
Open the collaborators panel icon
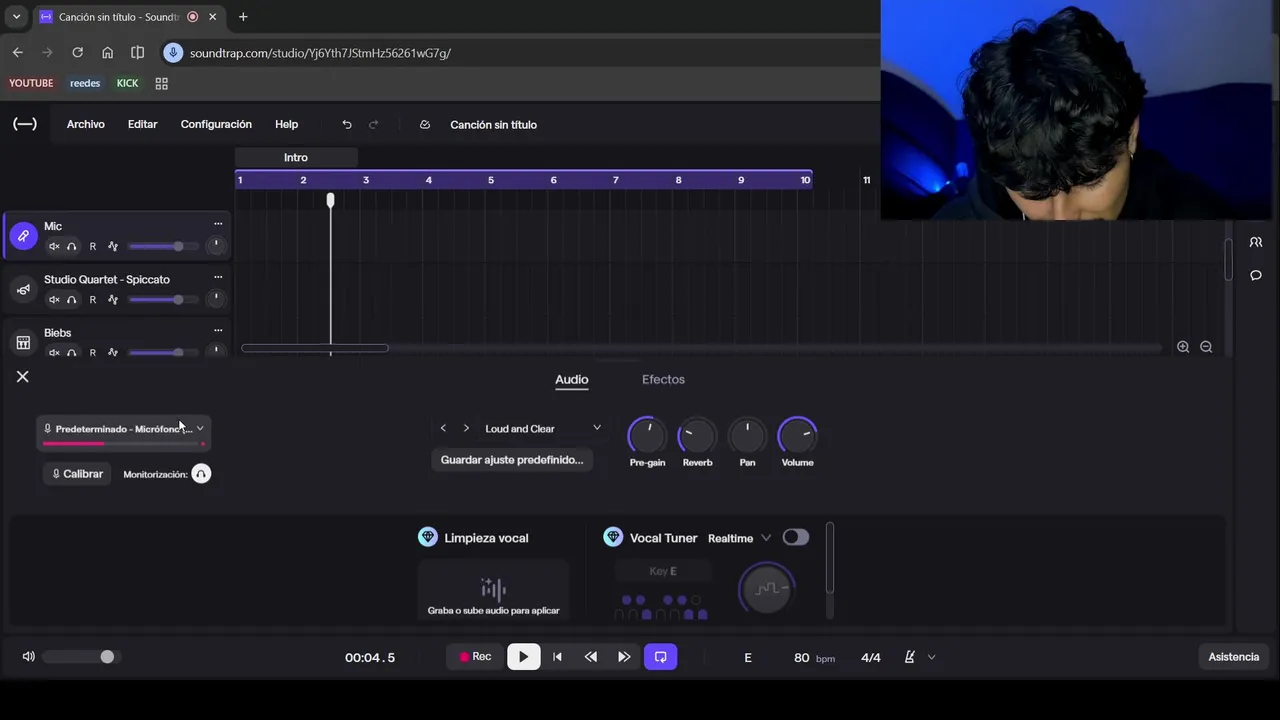pyautogui.click(x=1255, y=242)
